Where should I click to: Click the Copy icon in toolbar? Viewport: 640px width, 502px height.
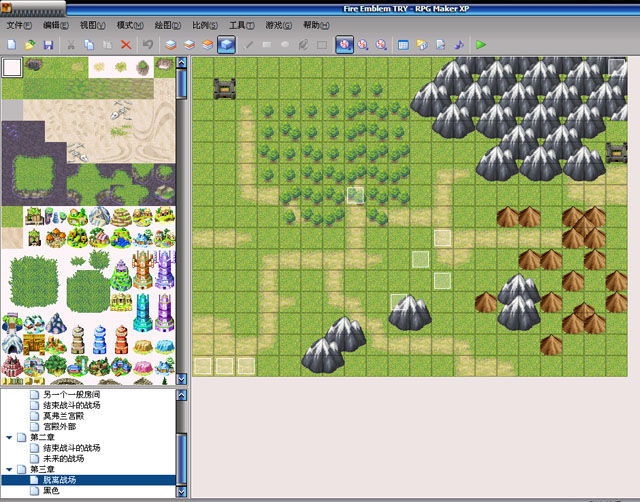[x=89, y=44]
